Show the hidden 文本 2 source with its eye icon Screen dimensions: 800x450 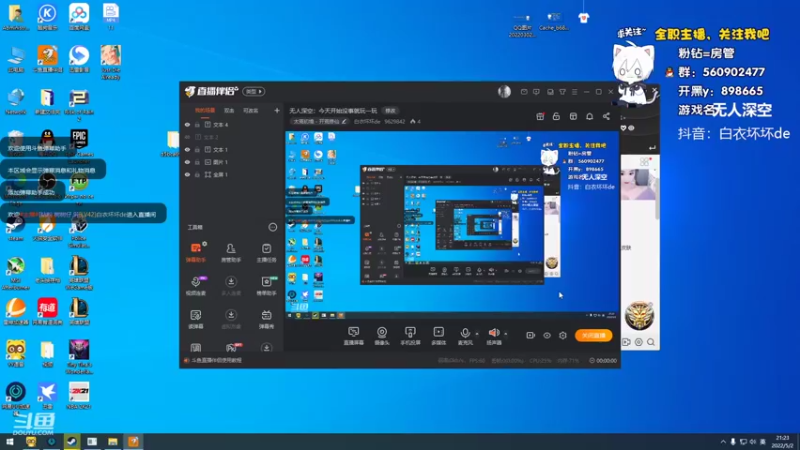pyautogui.click(x=187, y=137)
